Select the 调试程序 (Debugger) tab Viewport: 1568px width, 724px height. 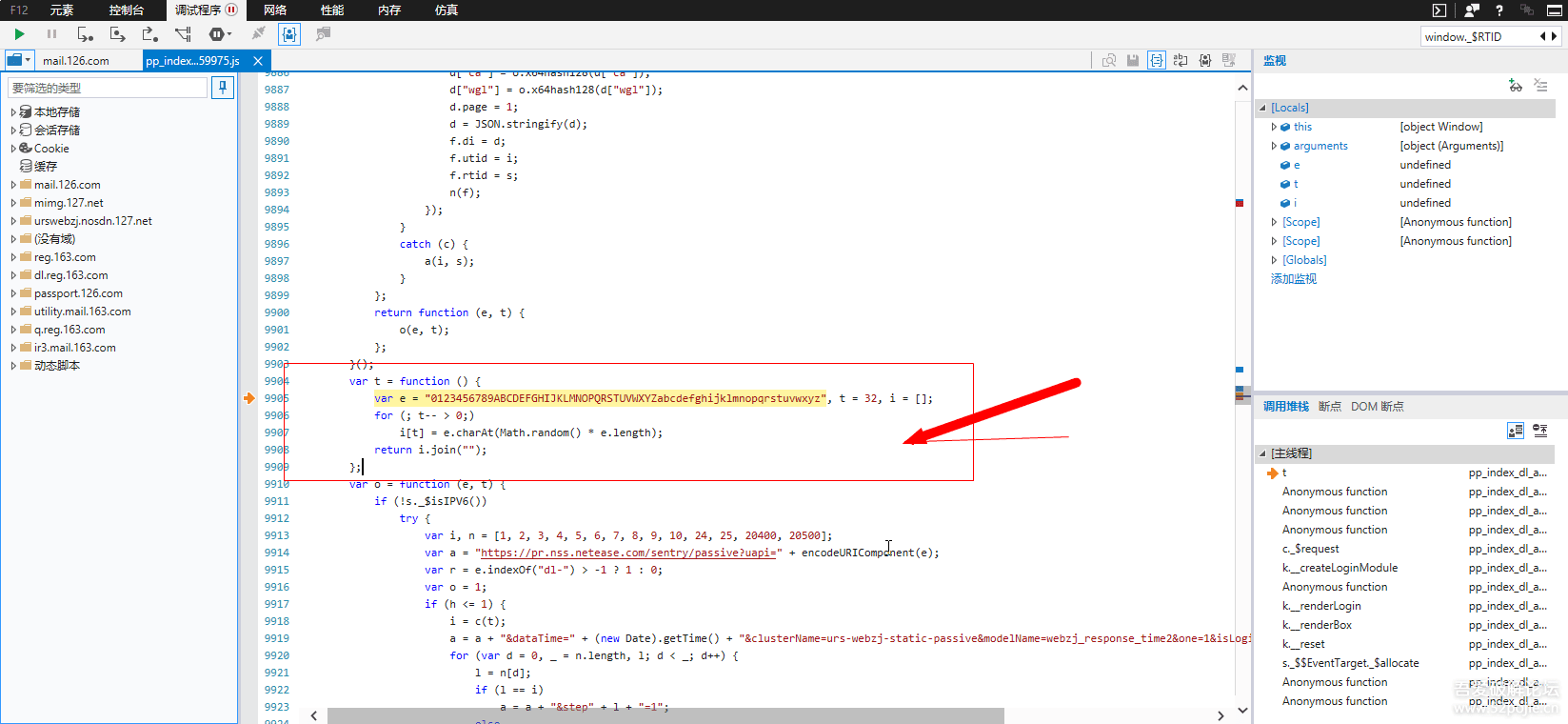206,10
